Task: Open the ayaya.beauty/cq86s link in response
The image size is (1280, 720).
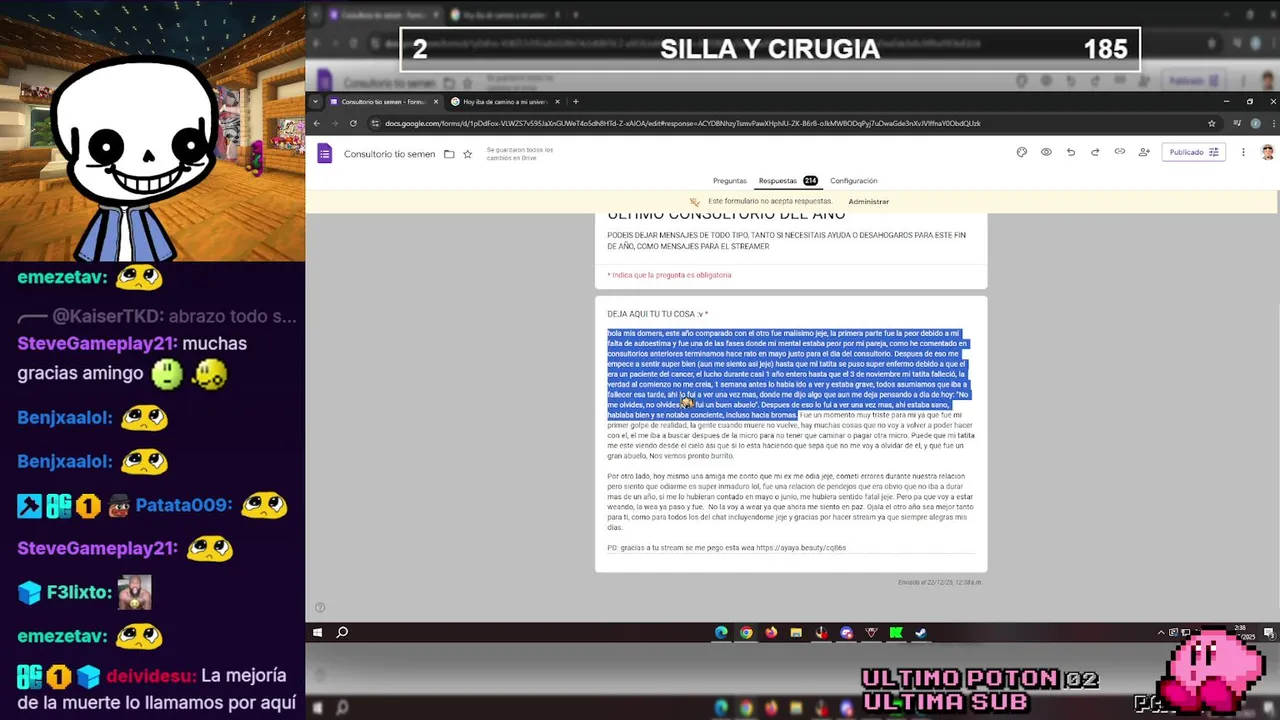Action: (x=801, y=548)
